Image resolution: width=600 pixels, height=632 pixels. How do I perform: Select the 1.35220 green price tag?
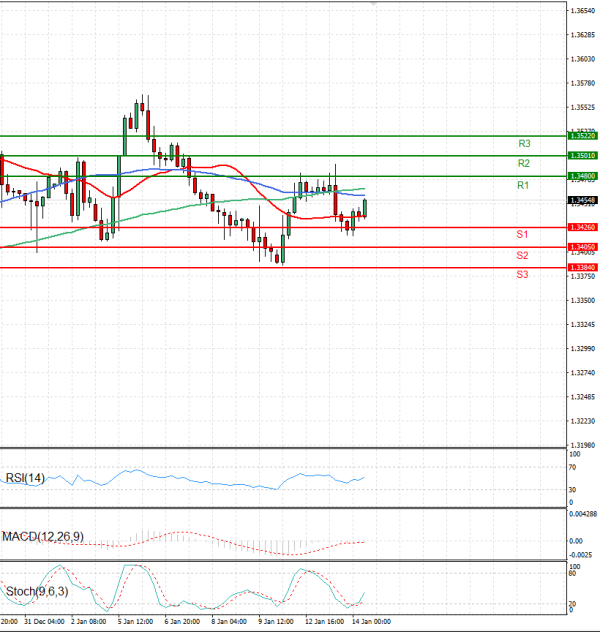pyautogui.click(x=582, y=135)
